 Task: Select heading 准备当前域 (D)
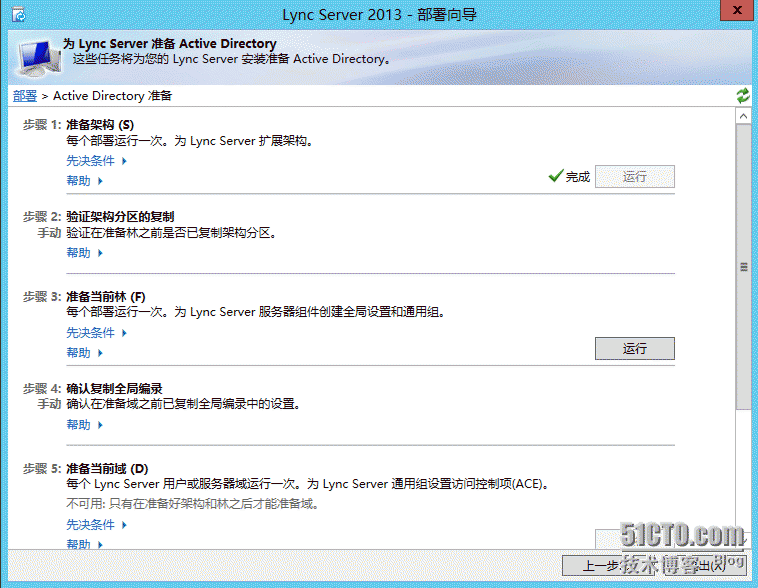[107, 469]
